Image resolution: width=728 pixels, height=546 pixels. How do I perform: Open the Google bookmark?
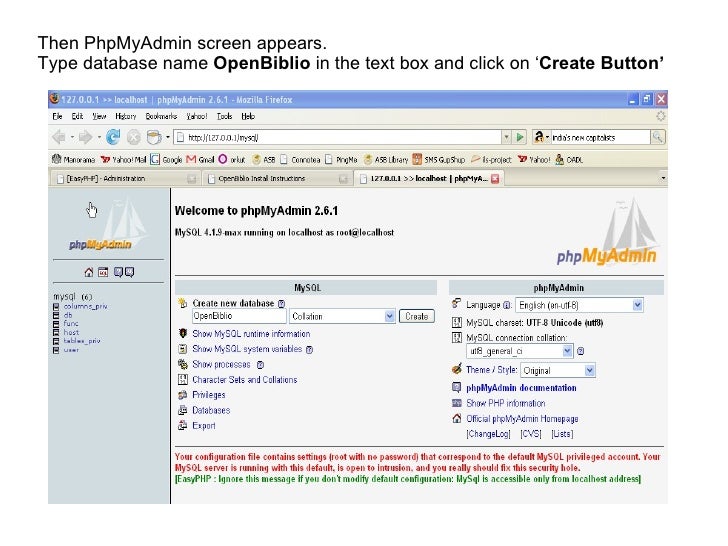click(167, 160)
